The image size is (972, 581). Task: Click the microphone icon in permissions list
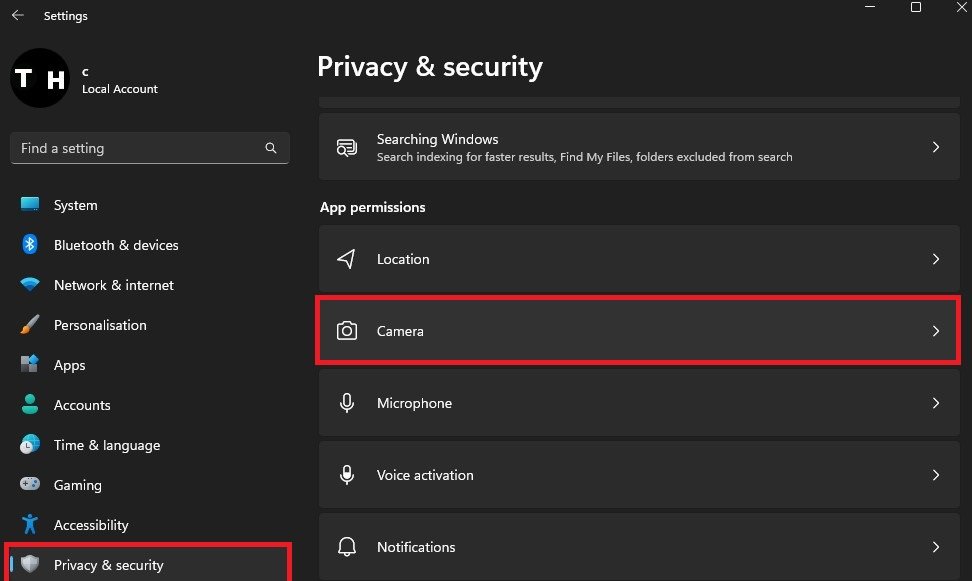pos(347,403)
